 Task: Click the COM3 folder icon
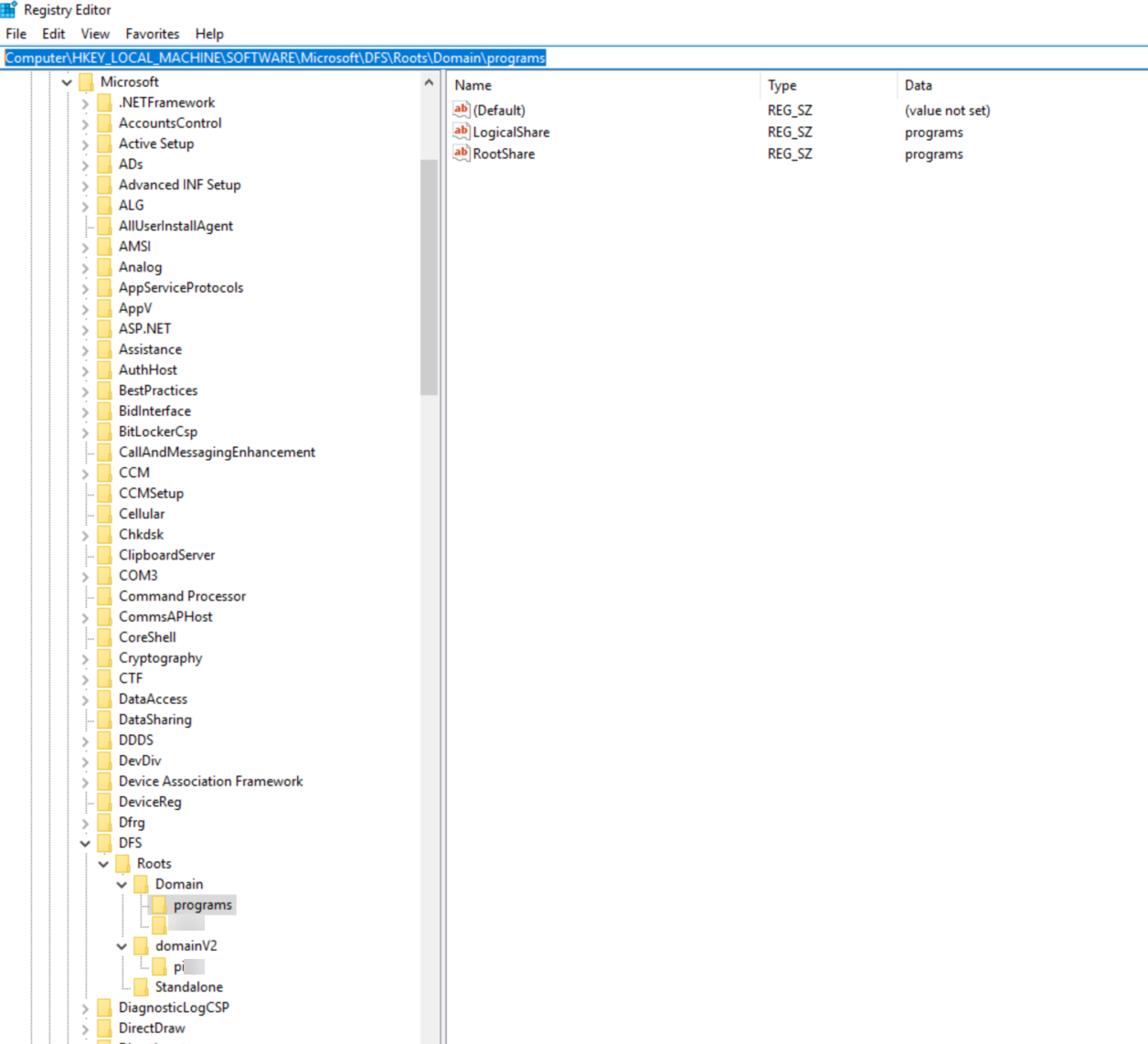click(105, 576)
